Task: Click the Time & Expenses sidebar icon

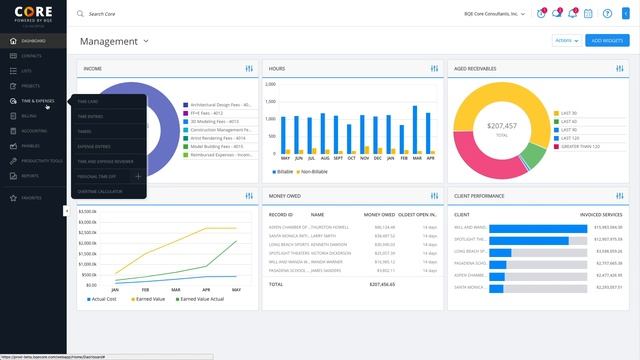Action: tap(13, 101)
